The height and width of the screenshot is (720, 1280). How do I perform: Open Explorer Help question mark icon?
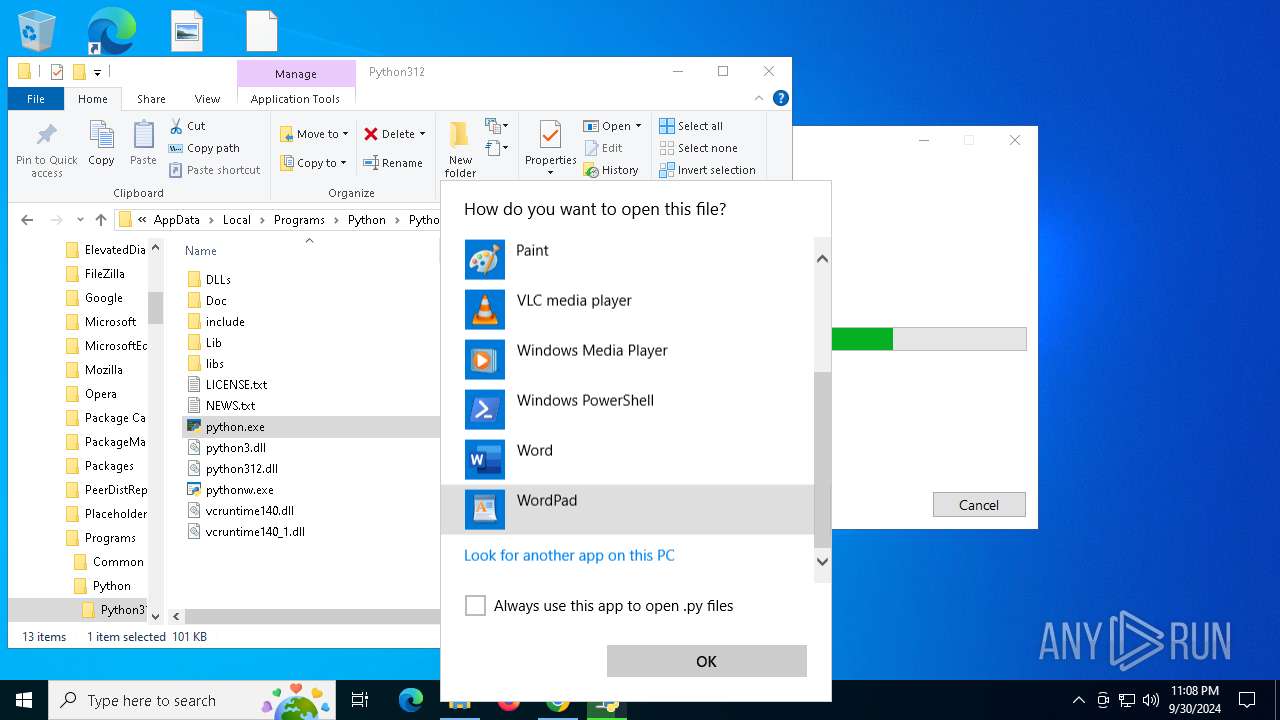click(781, 98)
